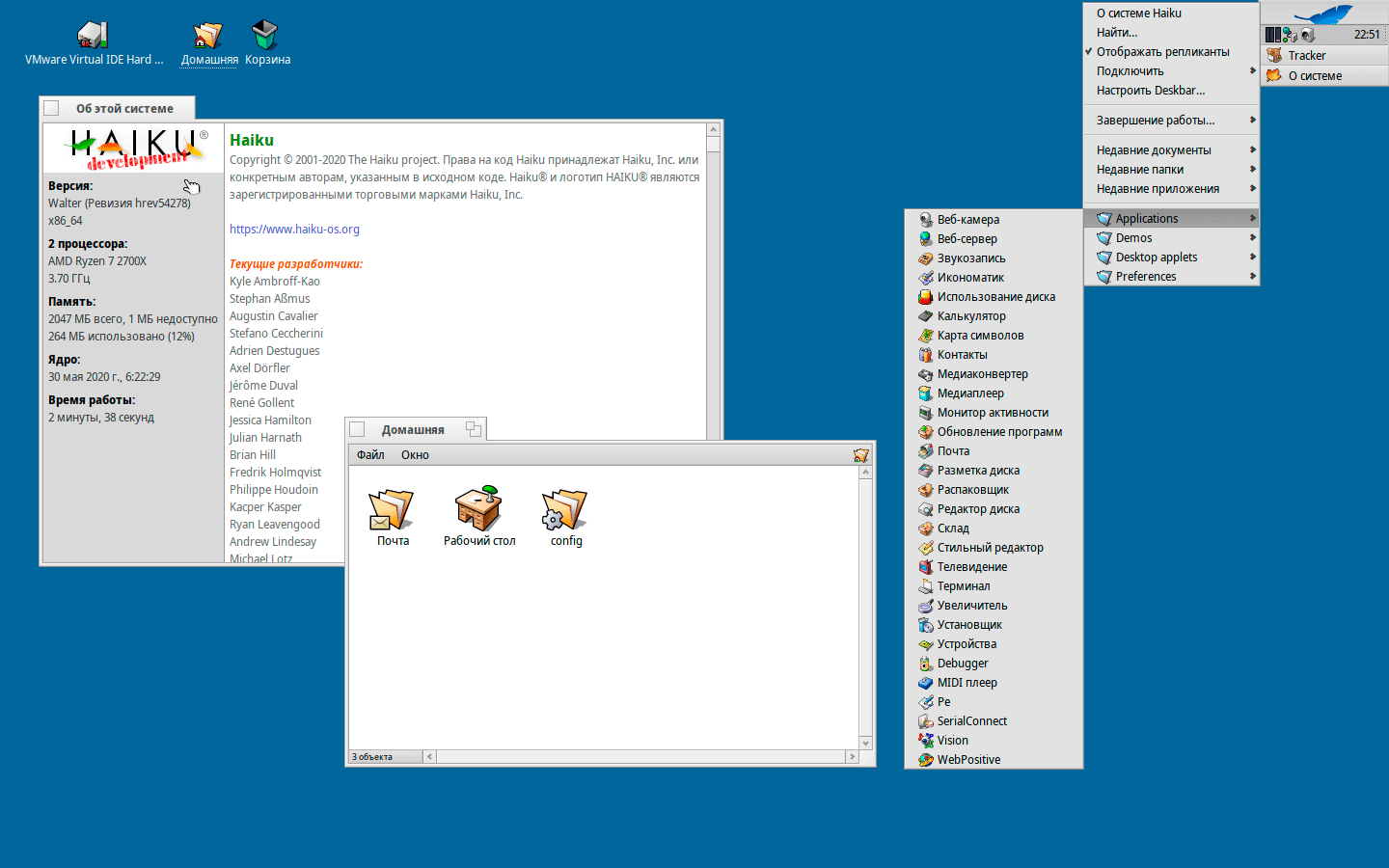Choose Найти... from the Deskbar menu

(1171, 33)
